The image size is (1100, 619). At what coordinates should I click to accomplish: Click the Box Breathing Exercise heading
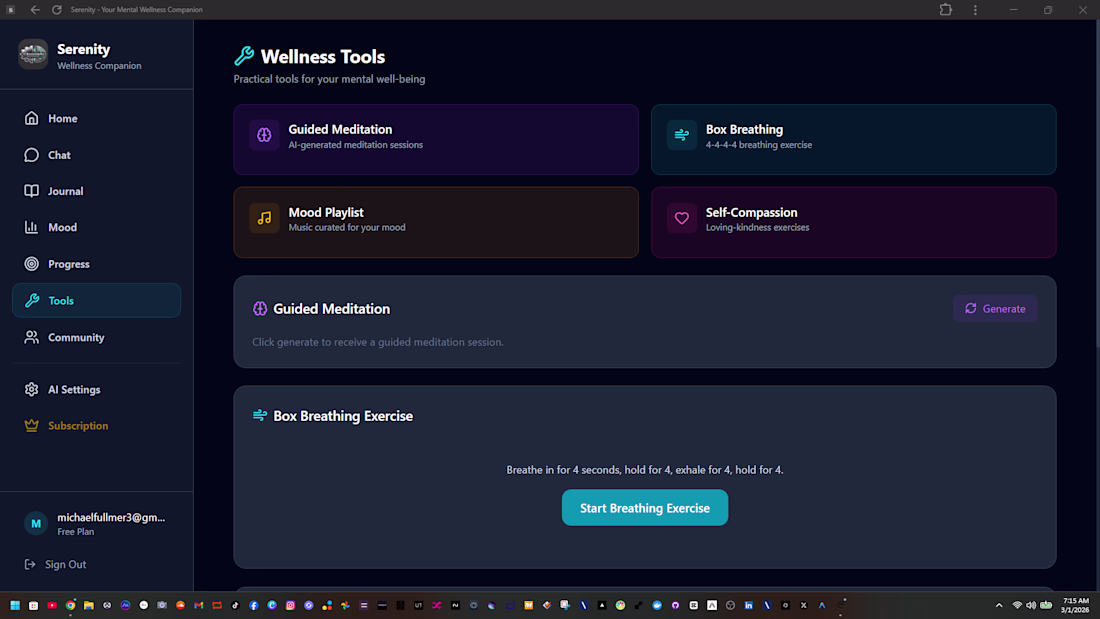343,416
